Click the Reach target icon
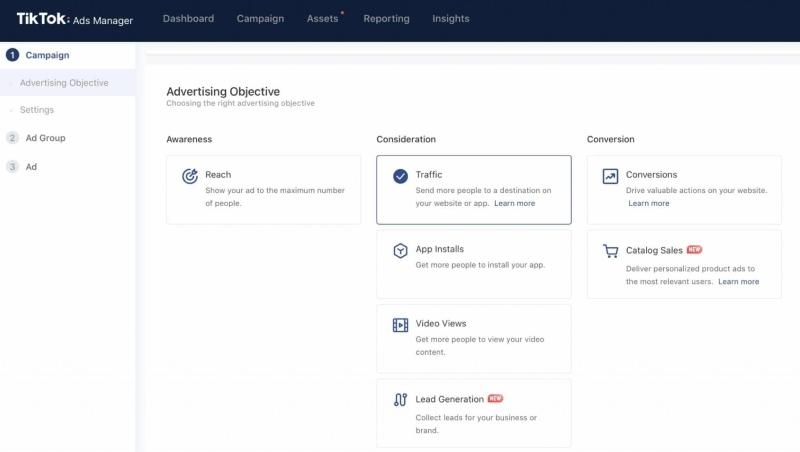The image size is (800, 452). click(190, 176)
